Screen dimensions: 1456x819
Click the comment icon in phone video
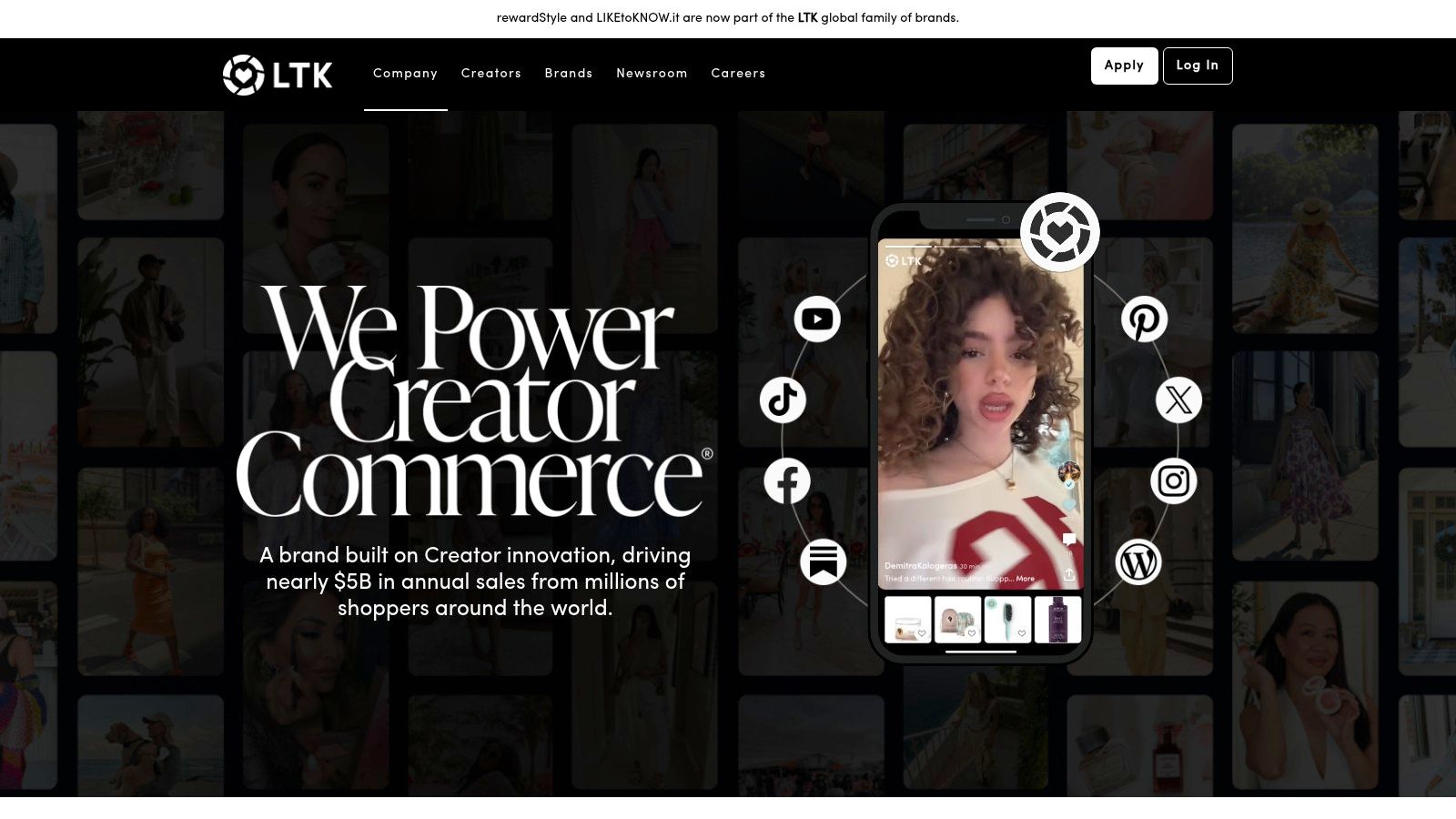(x=1069, y=539)
